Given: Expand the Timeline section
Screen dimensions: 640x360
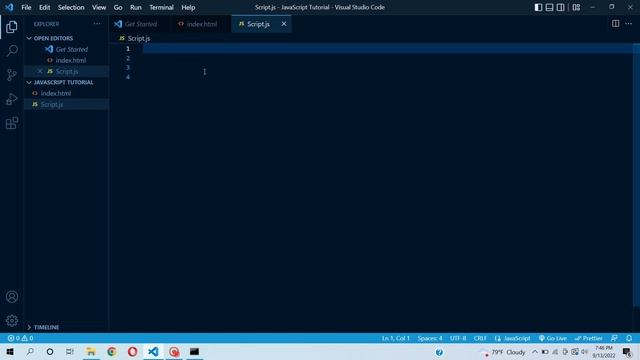Looking at the screenshot, I should [46, 327].
